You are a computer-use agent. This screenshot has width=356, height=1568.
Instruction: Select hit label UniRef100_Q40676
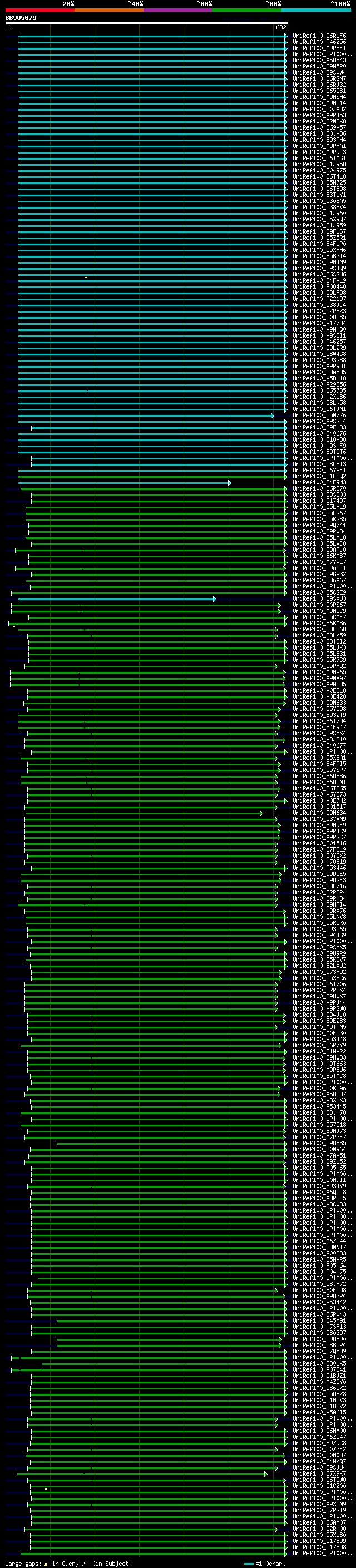tap(319, 433)
